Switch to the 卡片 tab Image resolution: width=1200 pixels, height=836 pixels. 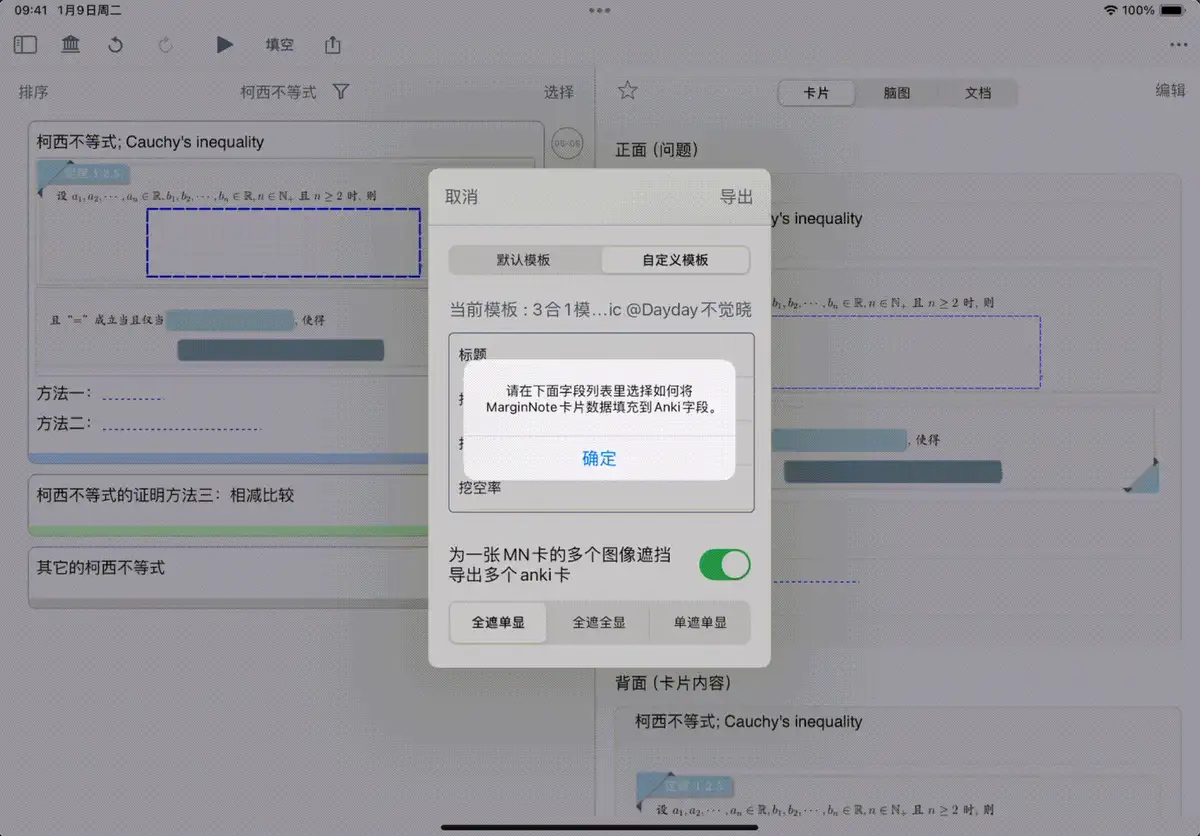pyautogui.click(x=817, y=93)
